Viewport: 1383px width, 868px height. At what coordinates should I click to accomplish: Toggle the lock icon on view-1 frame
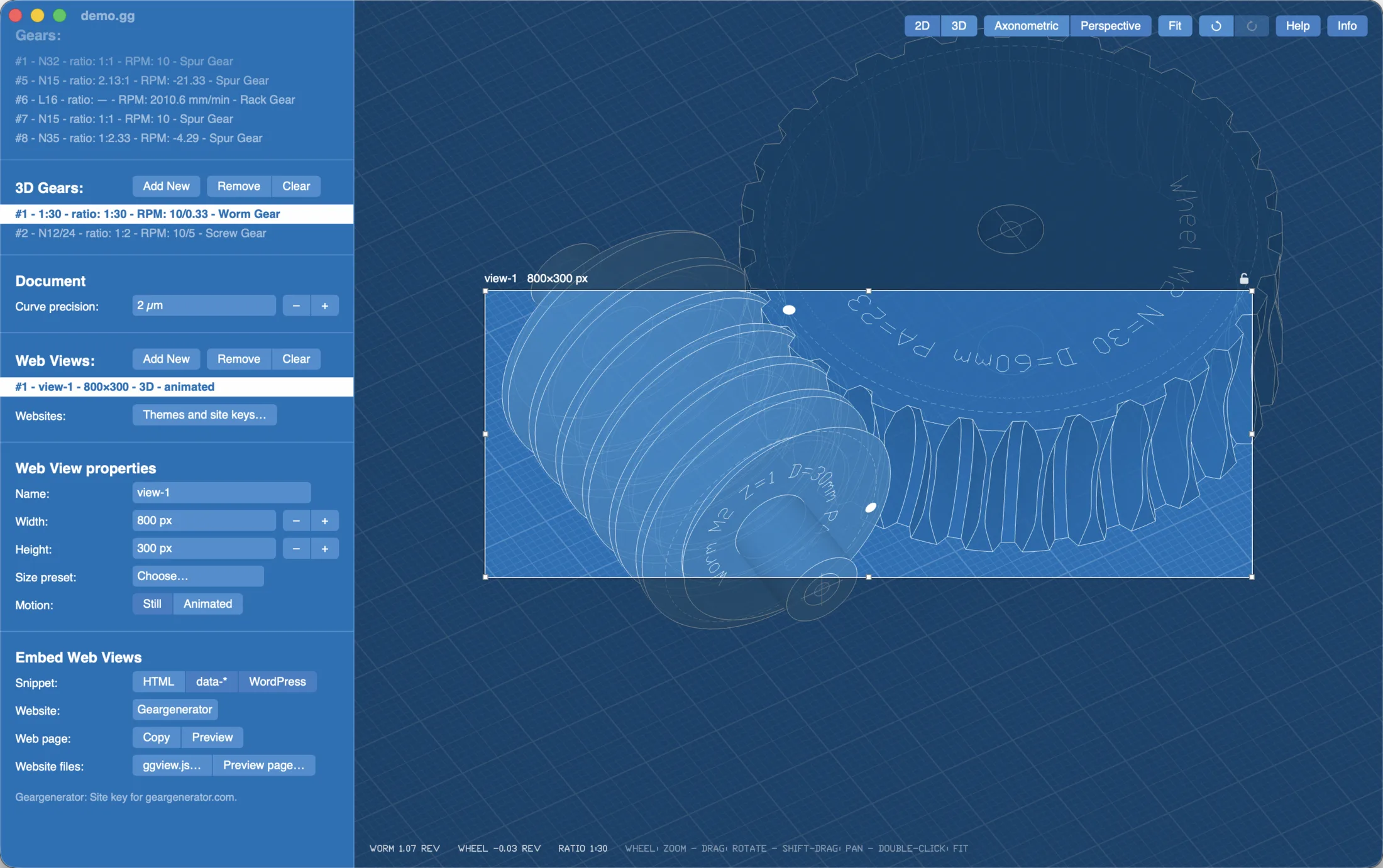click(x=1243, y=278)
